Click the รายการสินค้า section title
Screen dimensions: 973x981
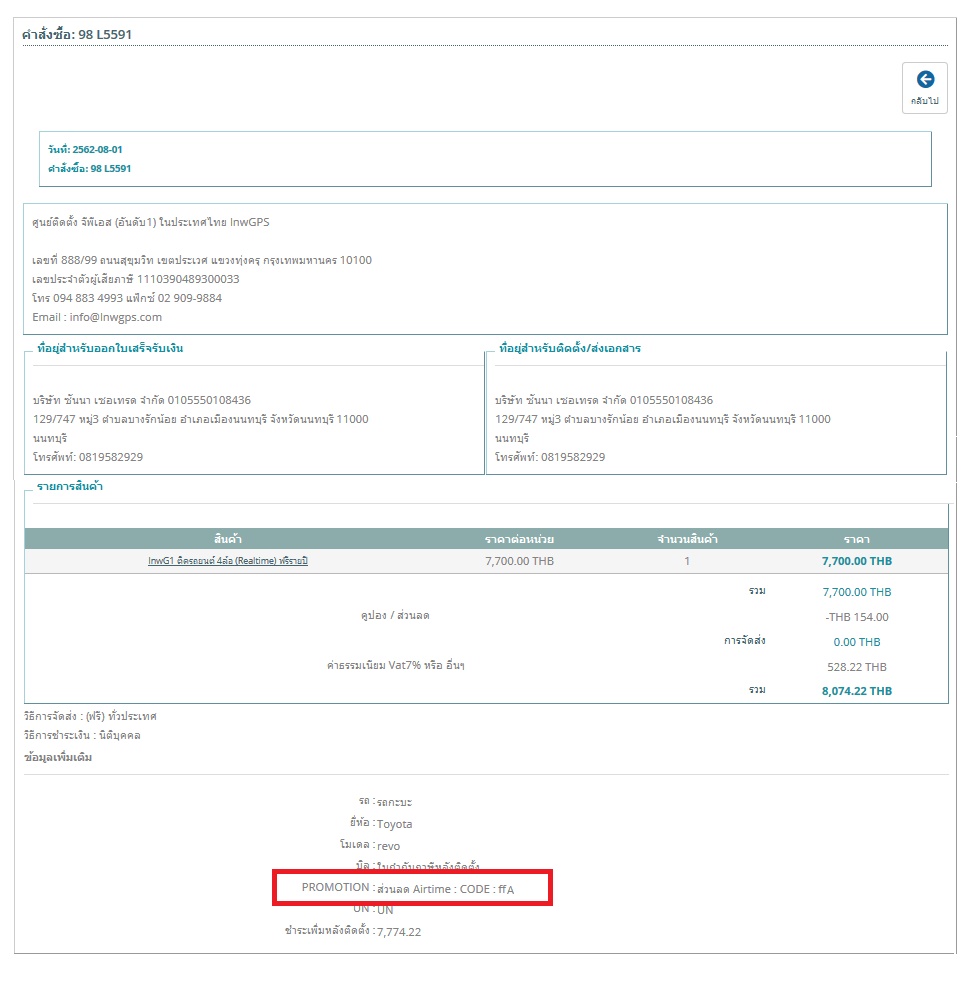click(x=69, y=486)
